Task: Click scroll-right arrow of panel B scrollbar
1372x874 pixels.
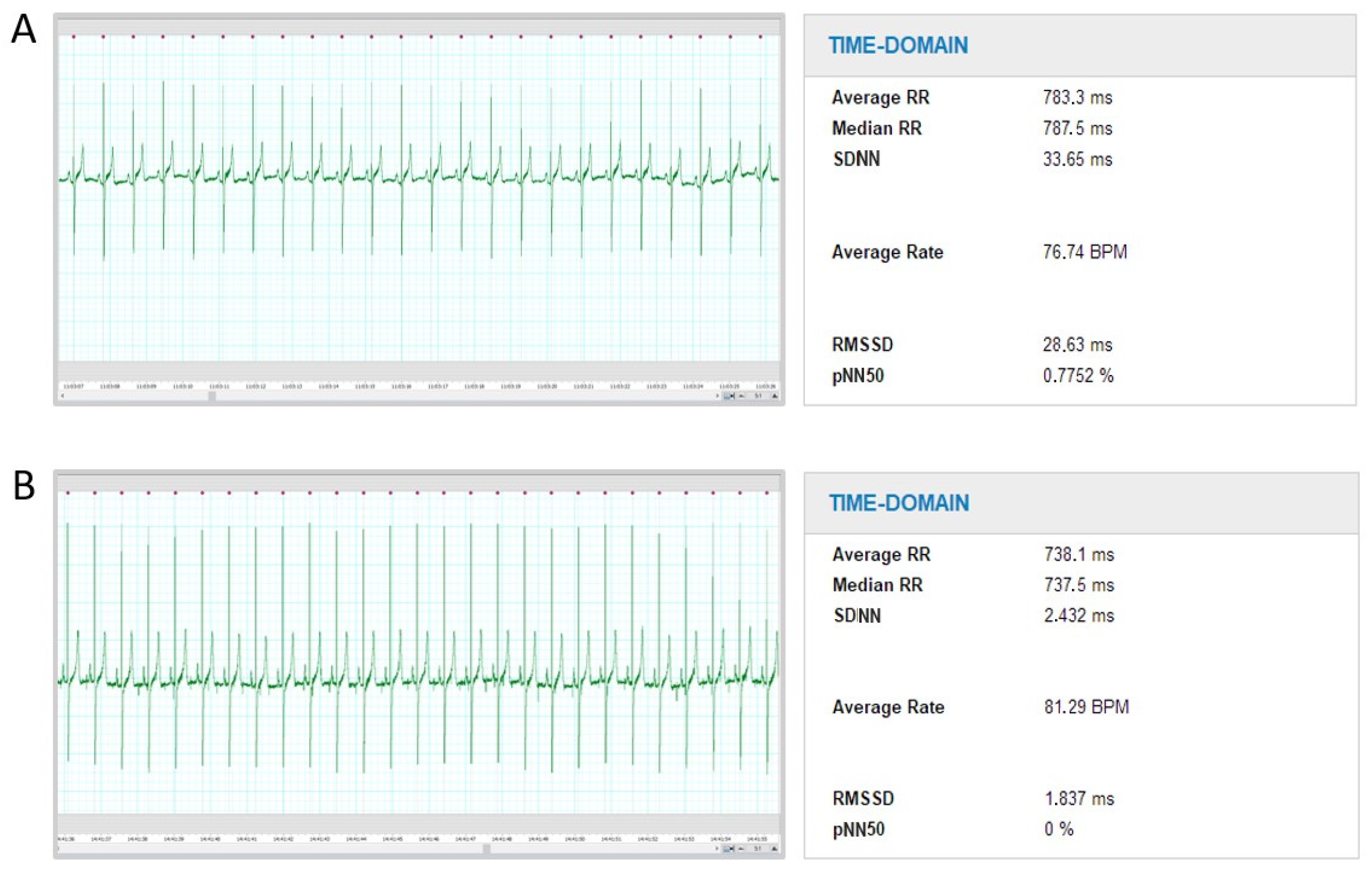Action: tap(718, 849)
